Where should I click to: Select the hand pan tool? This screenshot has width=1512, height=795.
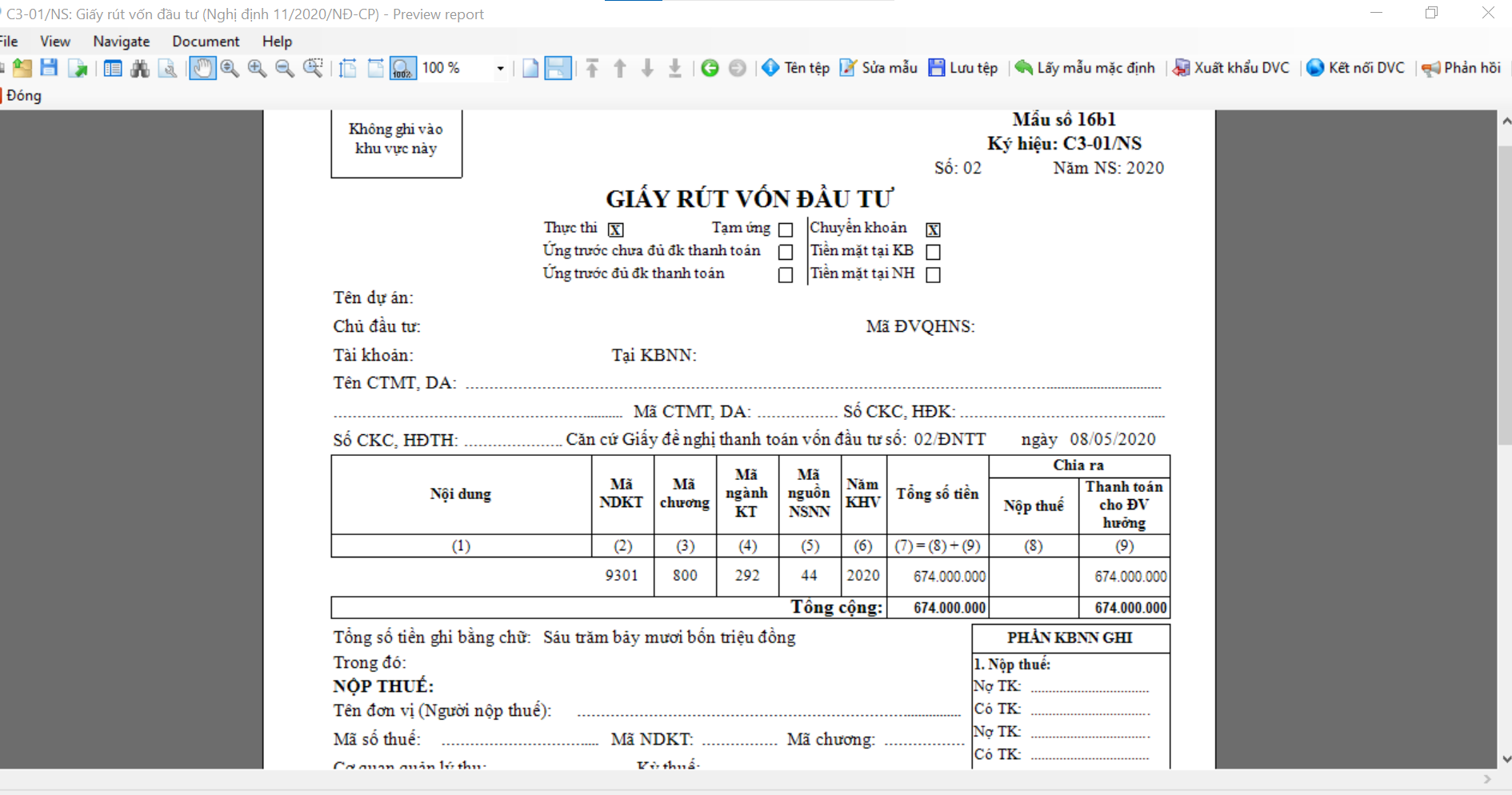(202, 69)
